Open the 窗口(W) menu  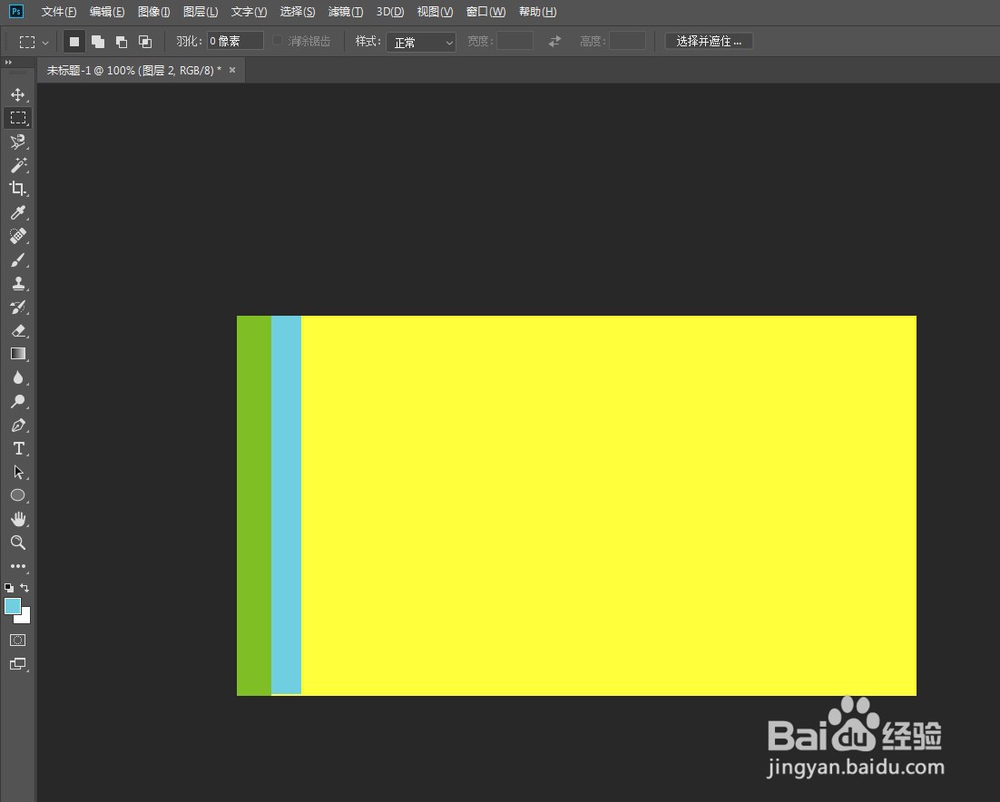click(486, 11)
